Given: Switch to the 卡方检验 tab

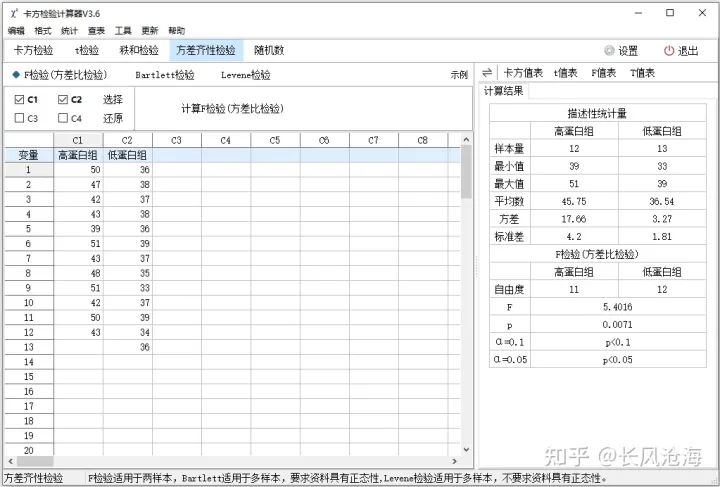Looking at the screenshot, I should pyautogui.click(x=34, y=50).
